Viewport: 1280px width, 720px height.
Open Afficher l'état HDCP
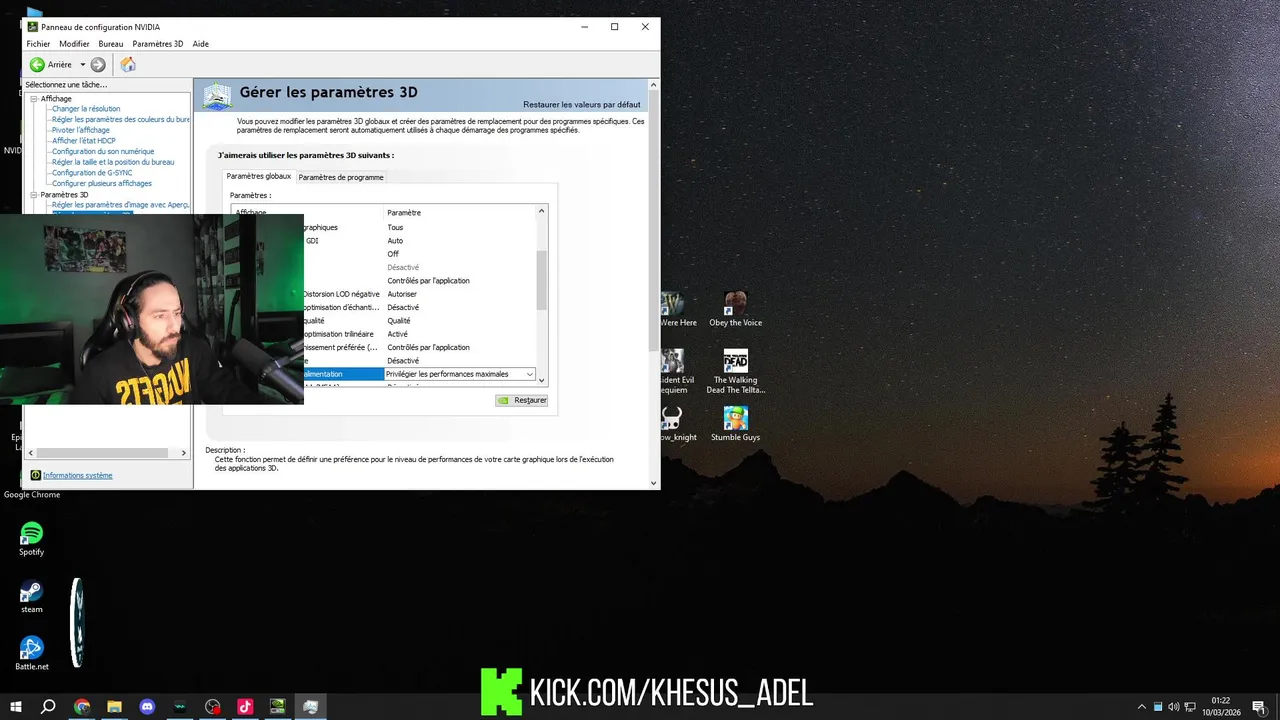(84, 141)
